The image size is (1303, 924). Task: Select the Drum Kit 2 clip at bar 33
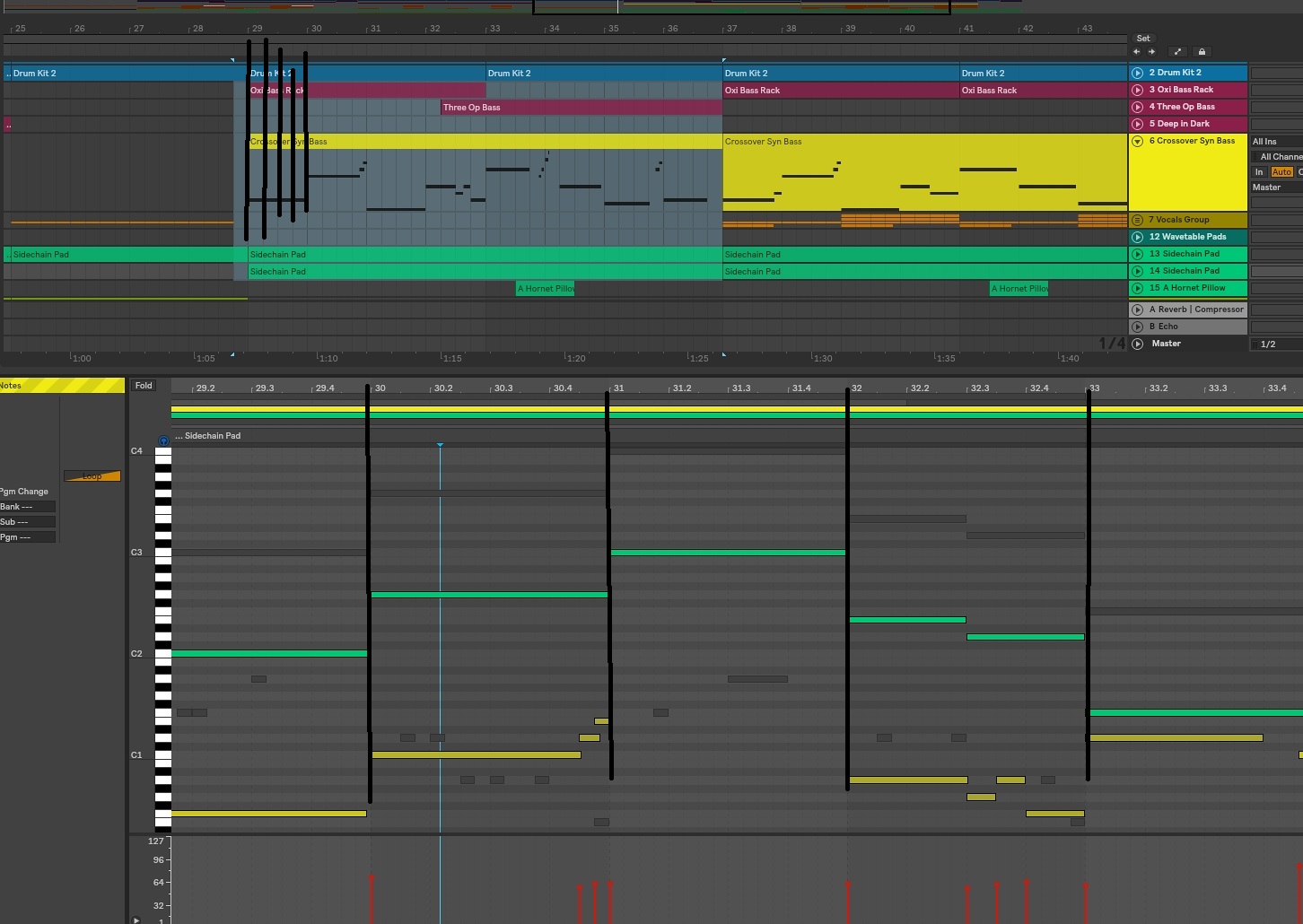(x=604, y=74)
